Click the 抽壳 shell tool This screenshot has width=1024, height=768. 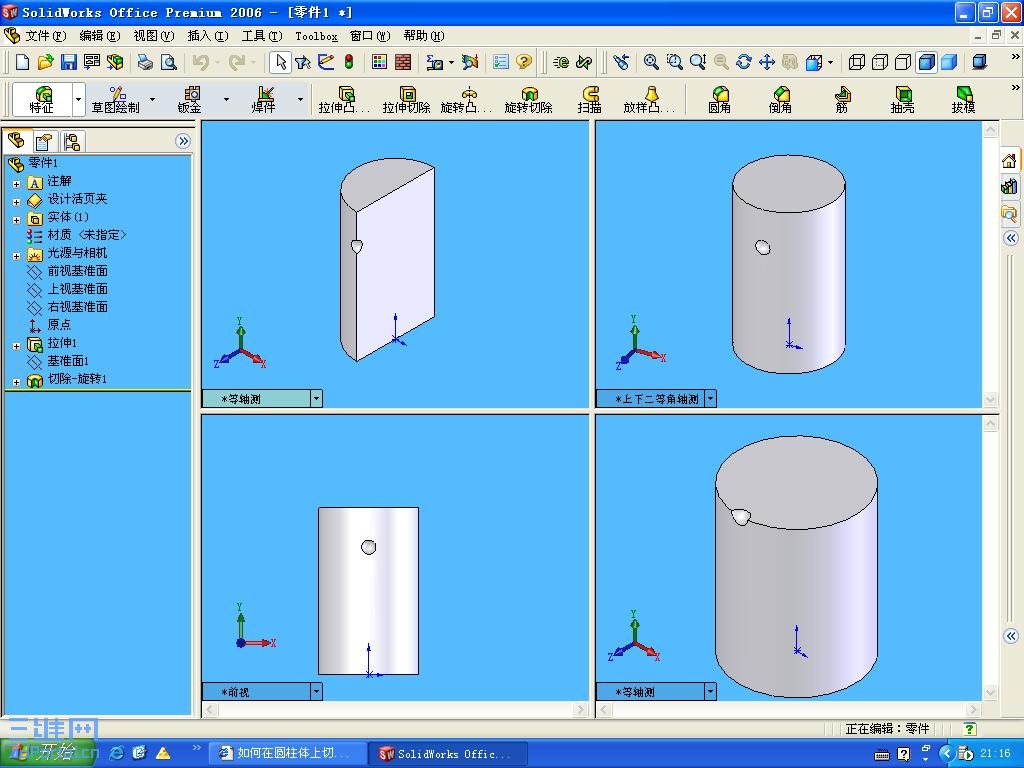coord(903,99)
